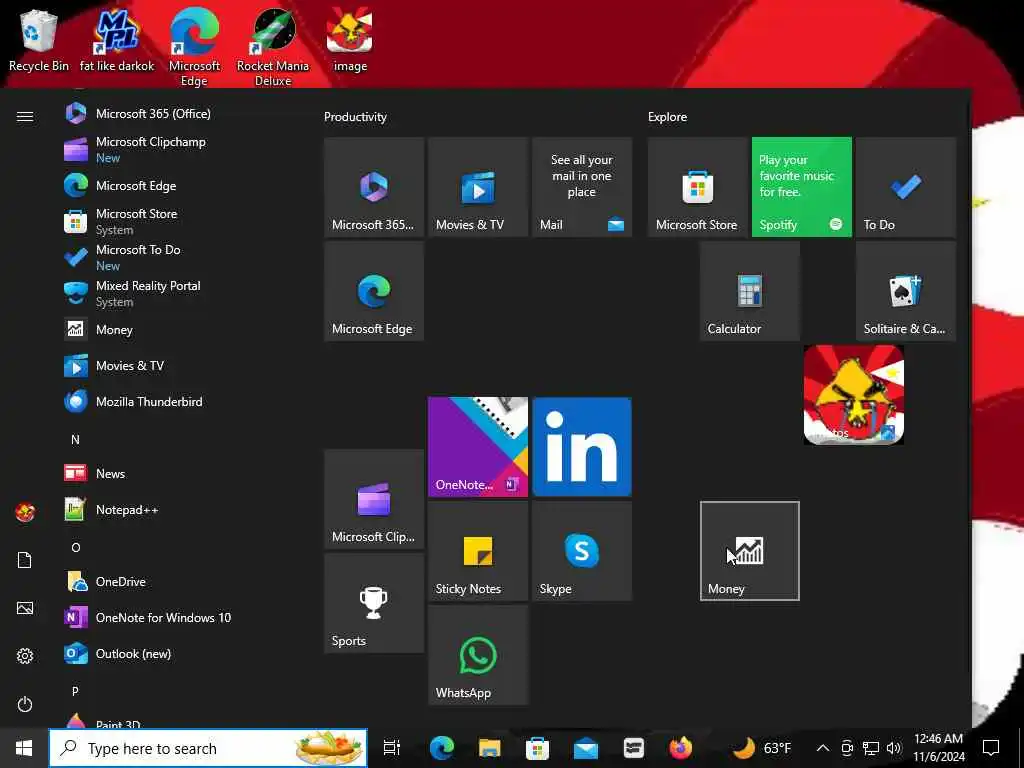The height and width of the screenshot is (768, 1024).
Task: Select Movies & TV in app list
Action: pyautogui.click(x=183, y=366)
